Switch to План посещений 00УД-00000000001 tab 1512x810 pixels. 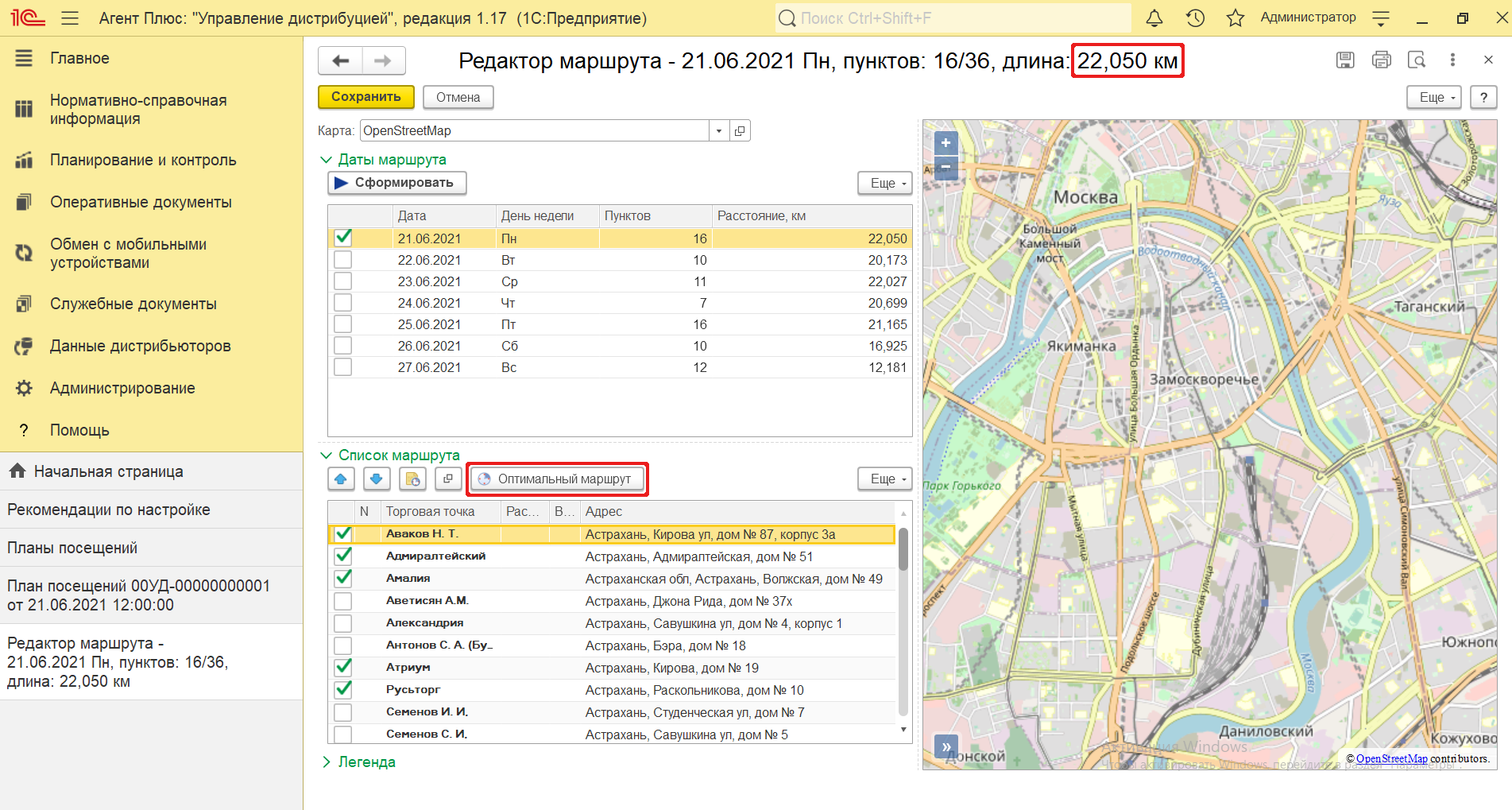[x=151, y=595]
